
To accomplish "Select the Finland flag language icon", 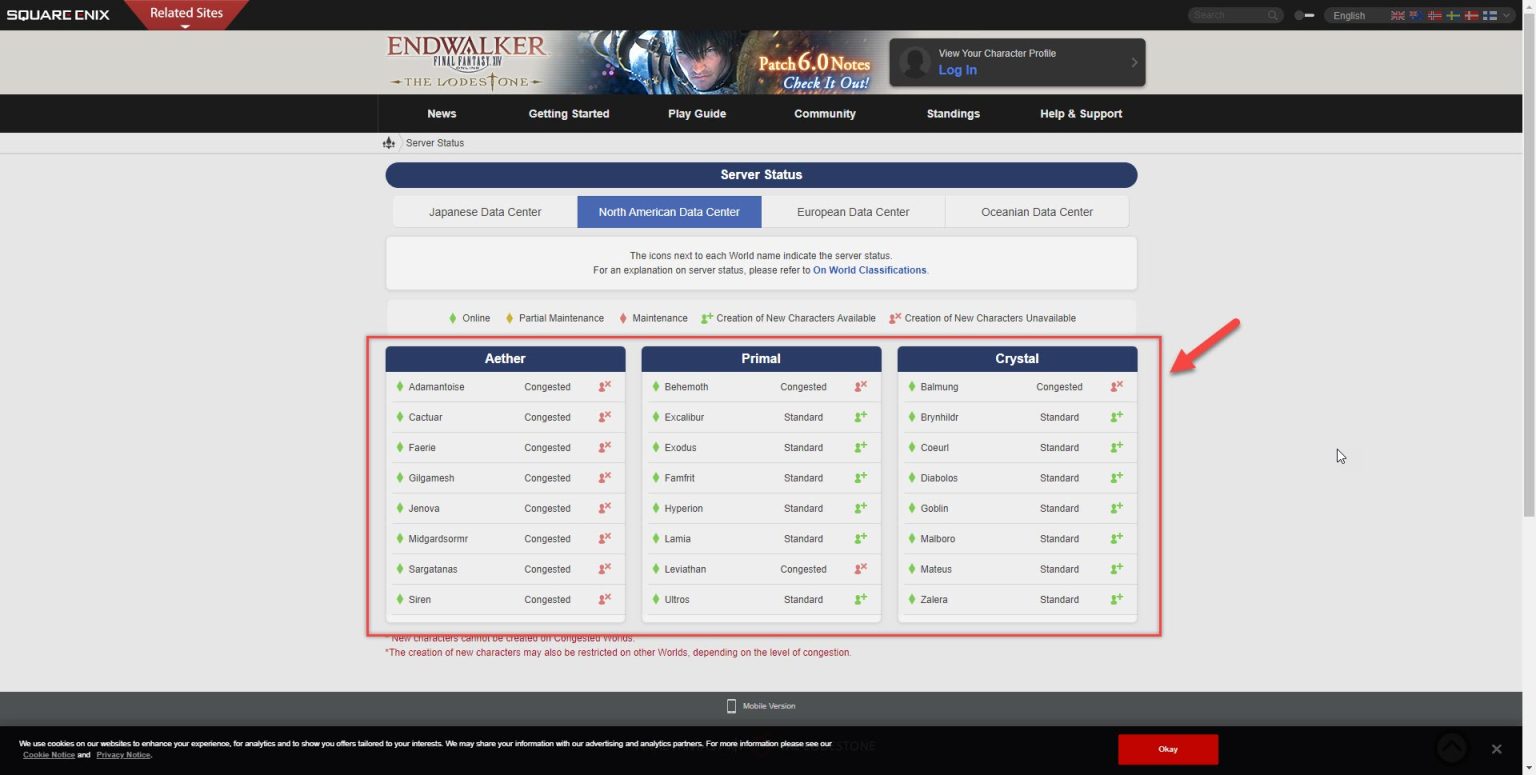I will click(1490, 15).
